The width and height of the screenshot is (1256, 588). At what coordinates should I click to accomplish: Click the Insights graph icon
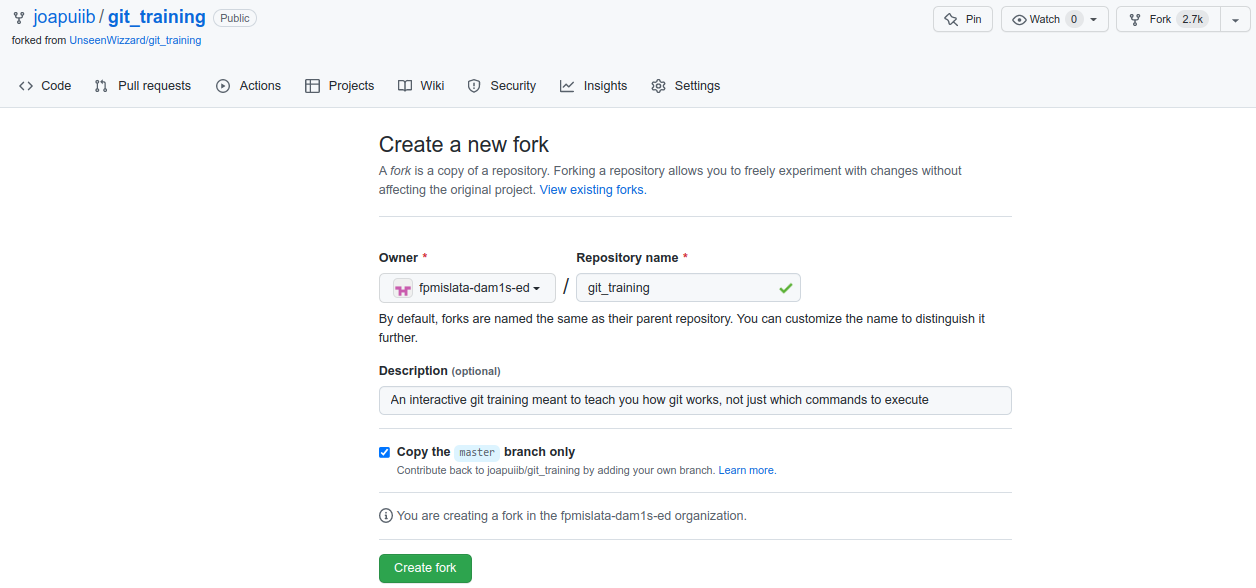click(567, 86)
